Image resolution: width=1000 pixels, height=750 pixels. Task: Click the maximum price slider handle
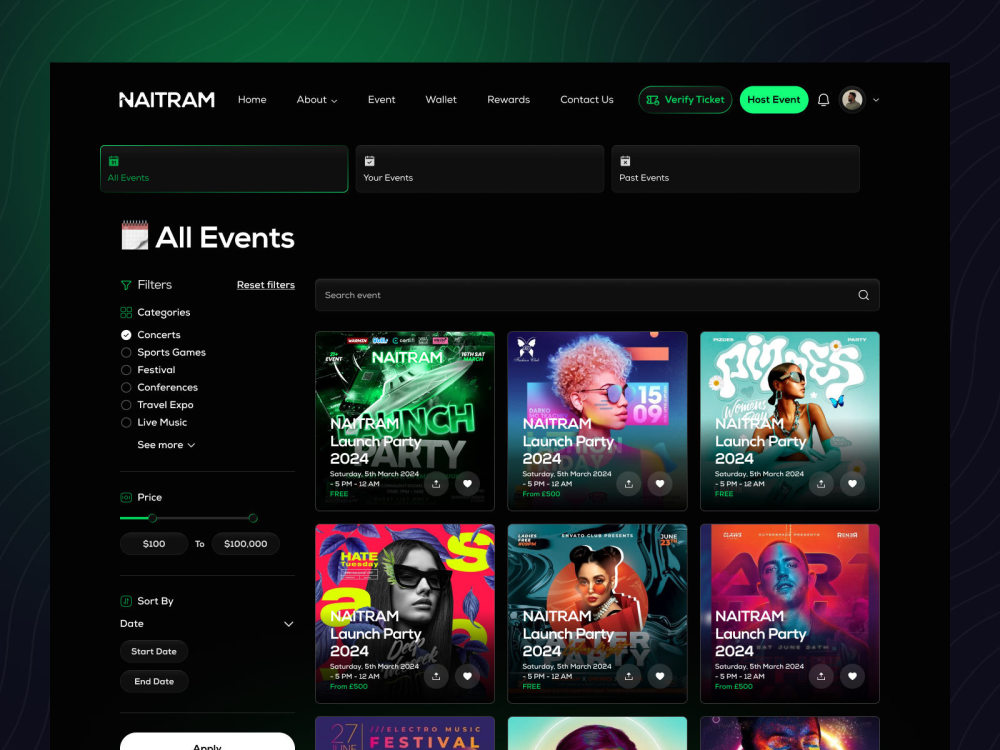253,518
